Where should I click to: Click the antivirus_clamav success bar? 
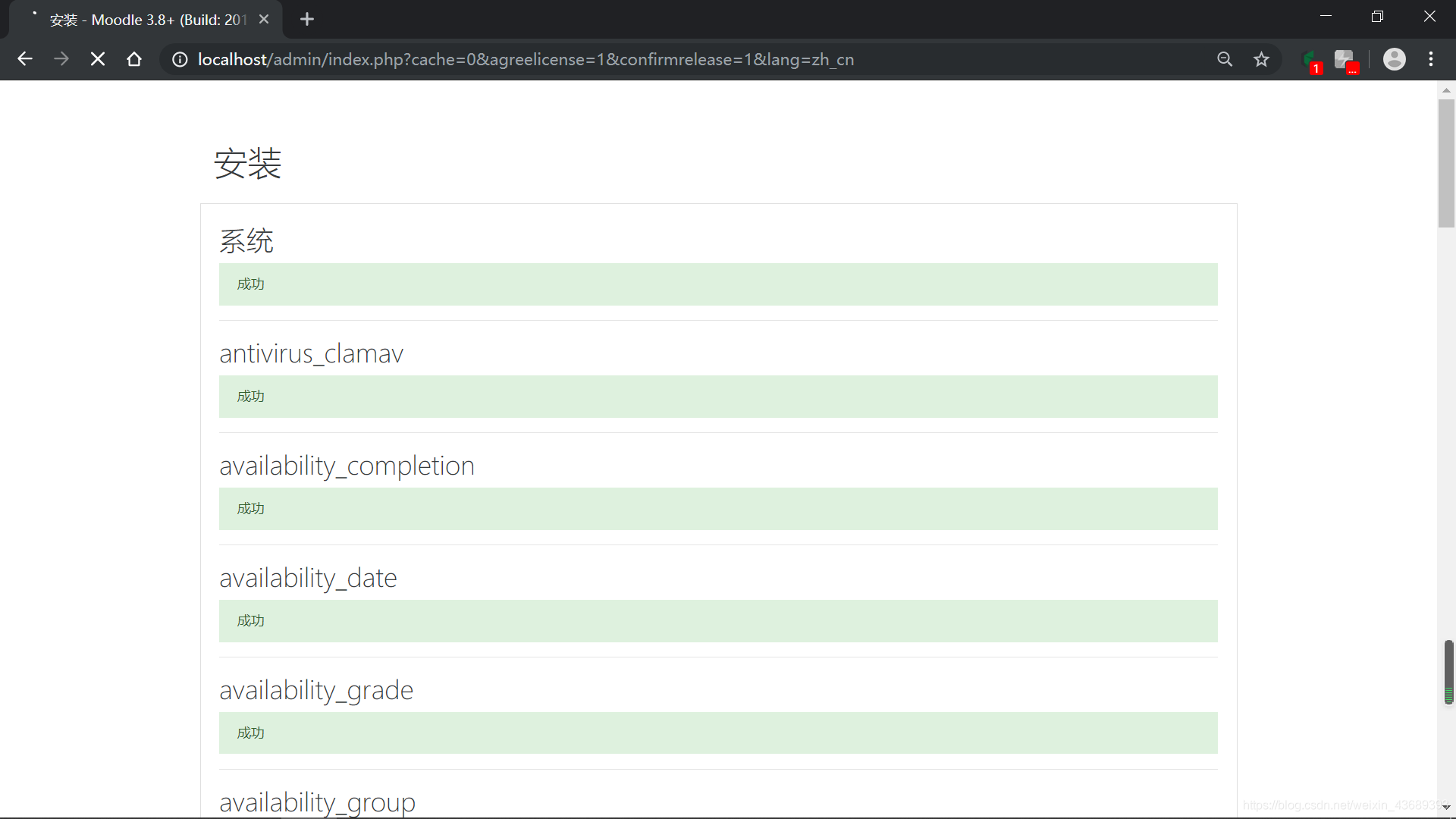tap(717, 397)
